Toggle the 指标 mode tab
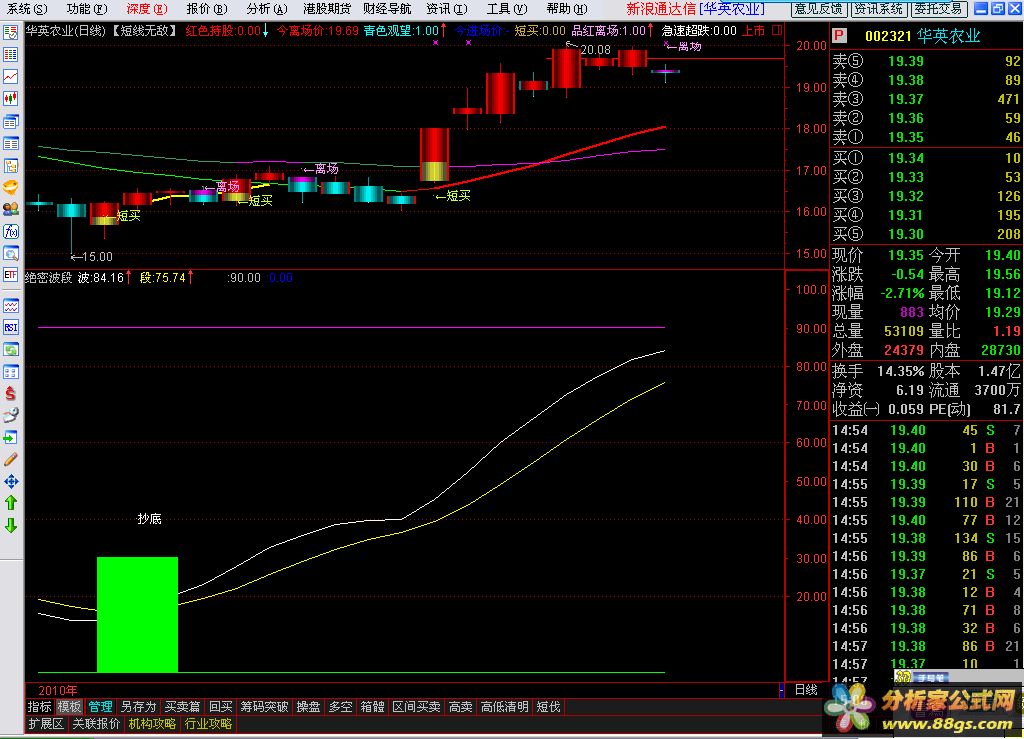This screenshot has width=1024, height=739. click(40, 706)
